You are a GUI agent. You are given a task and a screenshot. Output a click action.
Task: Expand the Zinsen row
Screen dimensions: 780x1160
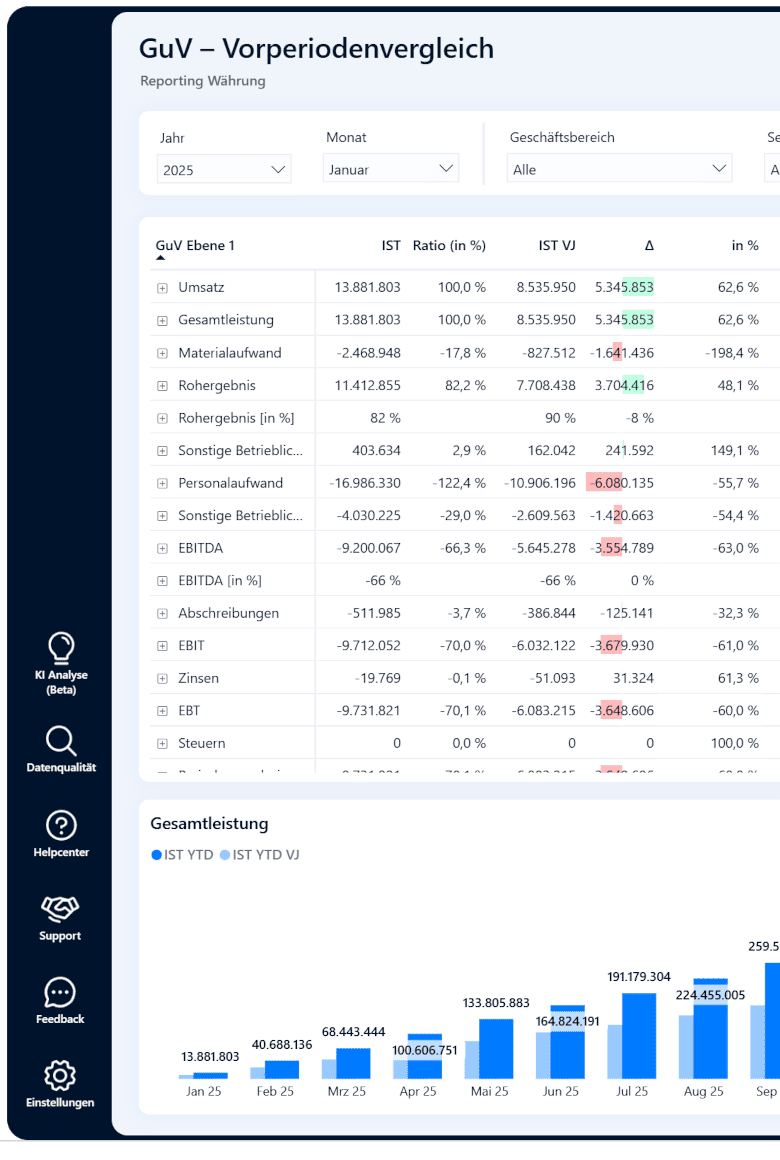162,678
